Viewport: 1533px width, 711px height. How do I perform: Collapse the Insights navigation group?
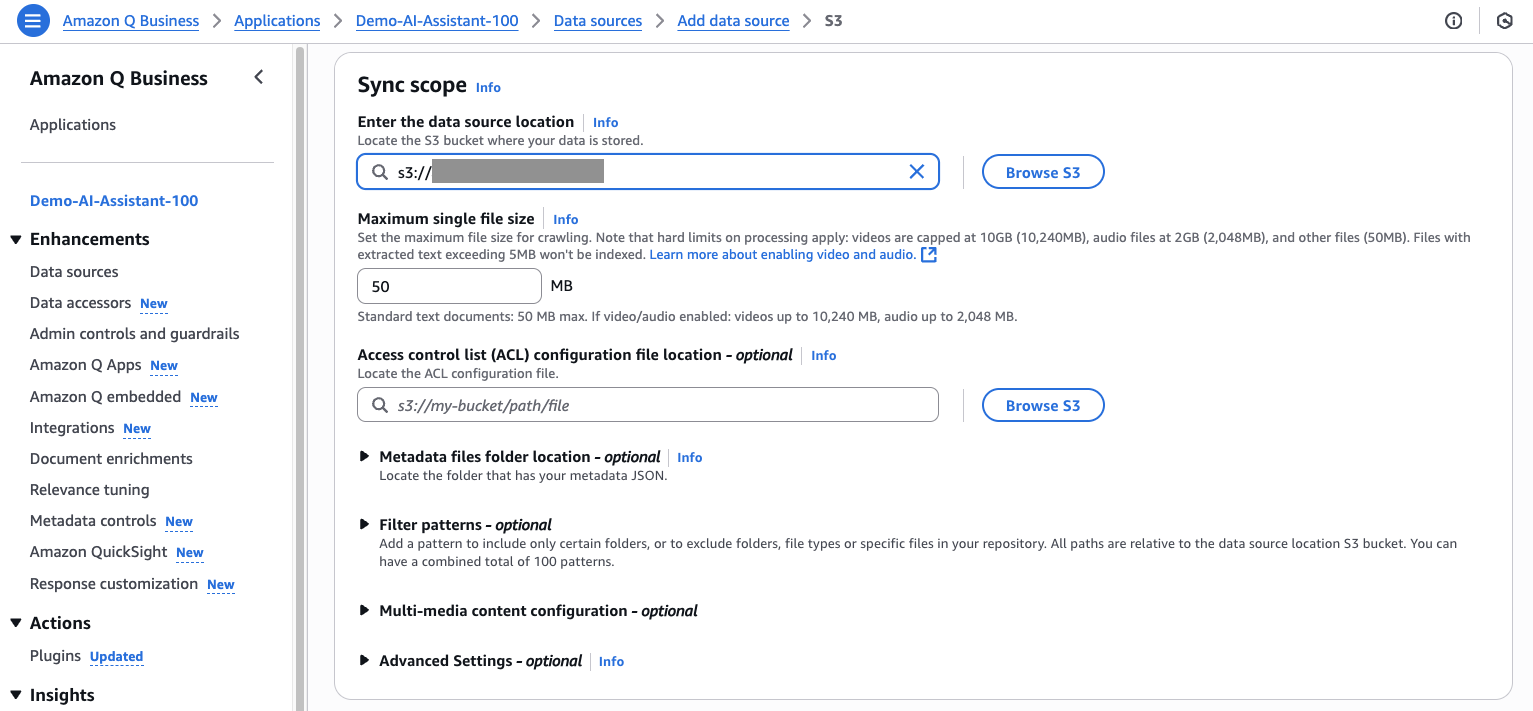pyautogui.click(x=16, y=695)
